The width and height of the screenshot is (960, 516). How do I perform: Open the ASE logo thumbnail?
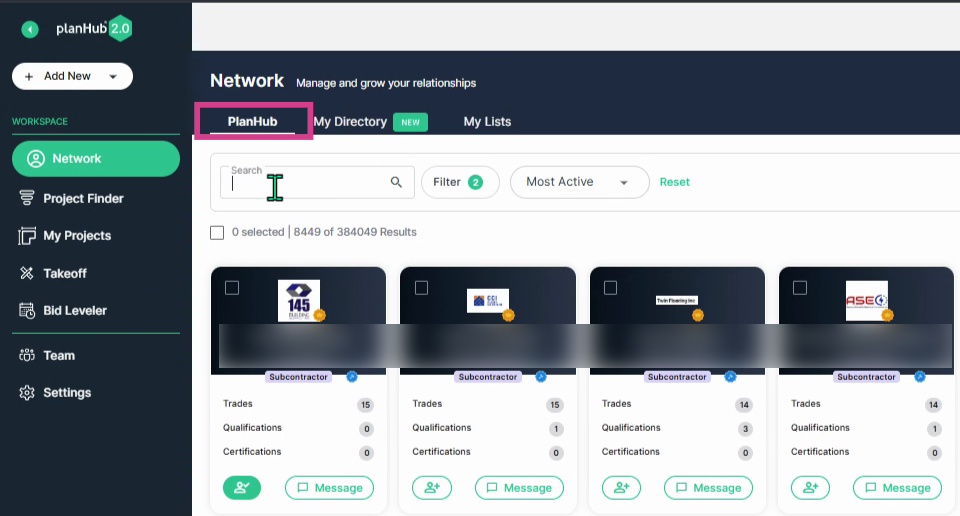[x=866, y=300]
